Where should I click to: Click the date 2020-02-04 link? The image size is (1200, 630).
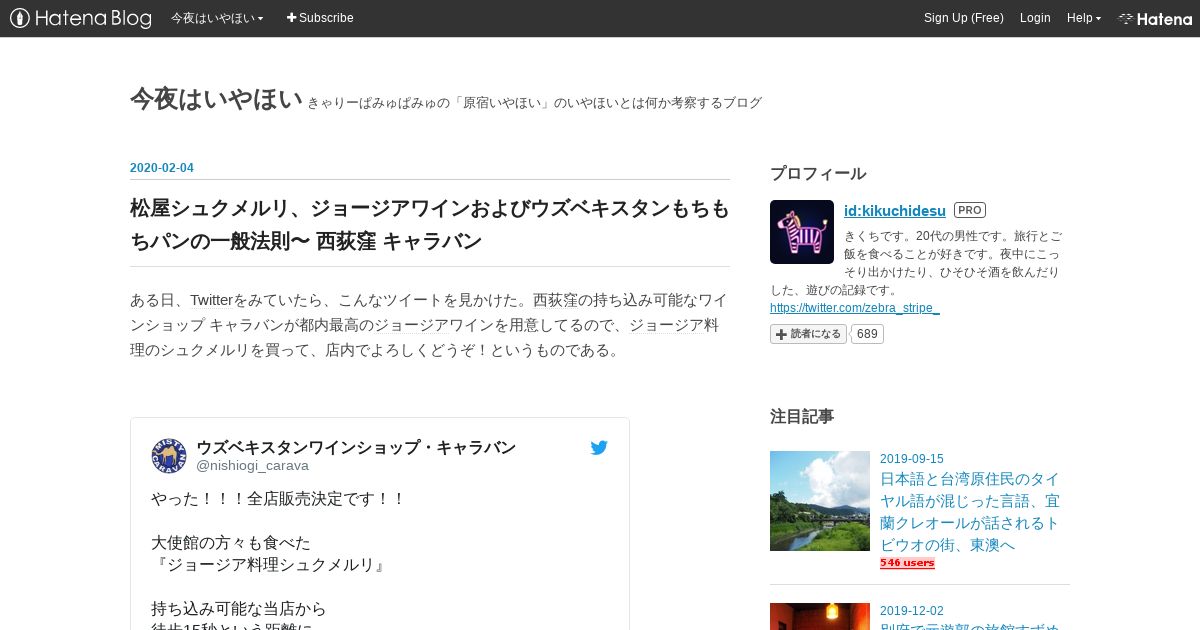[162, 168]
